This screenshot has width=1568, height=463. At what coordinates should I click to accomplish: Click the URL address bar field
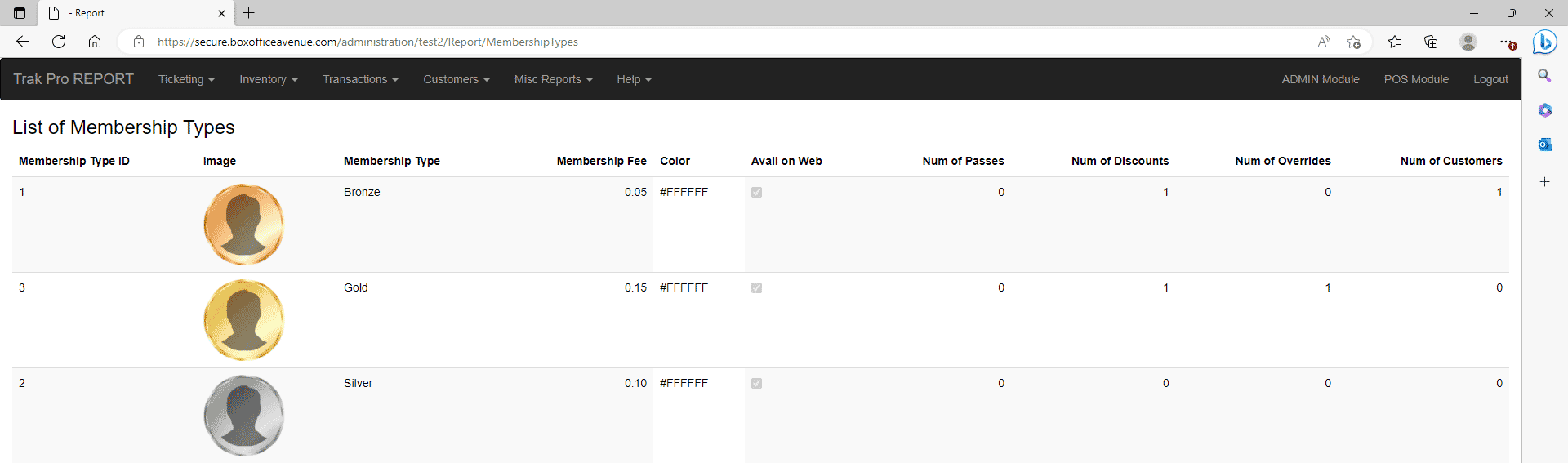tap(727, 42)
